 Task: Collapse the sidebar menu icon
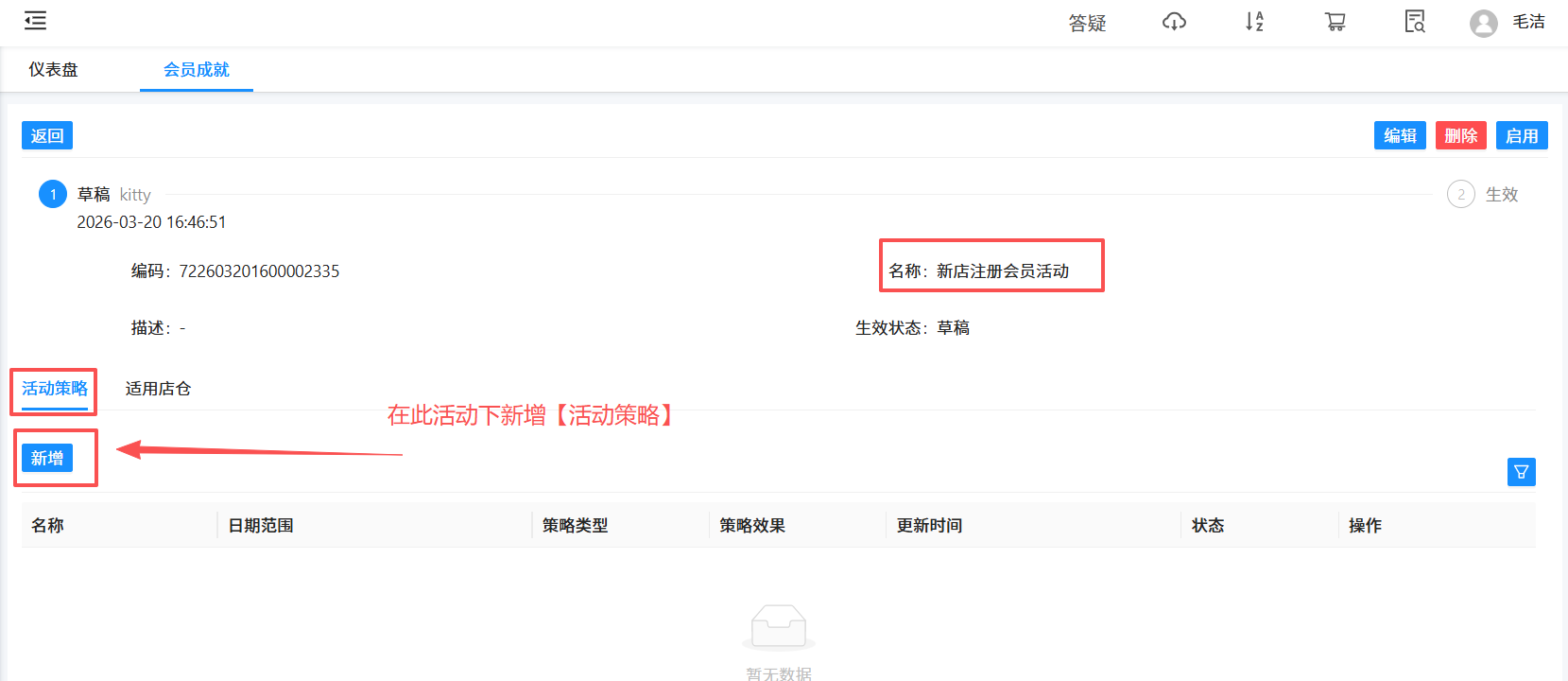(x=36, y=21)
